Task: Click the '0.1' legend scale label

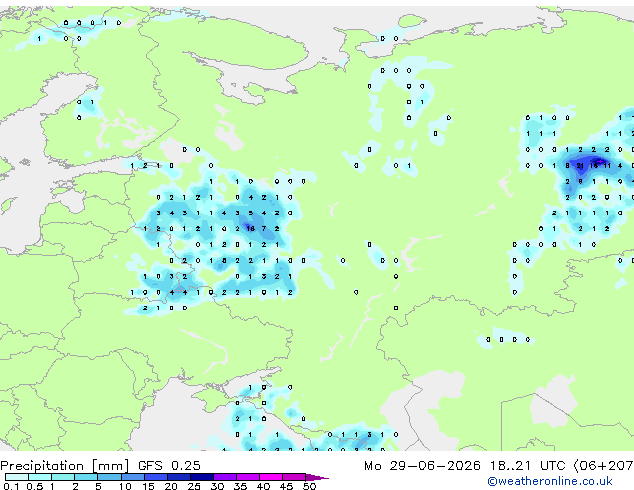Action: pyautogui.click(x=11, y=486)
